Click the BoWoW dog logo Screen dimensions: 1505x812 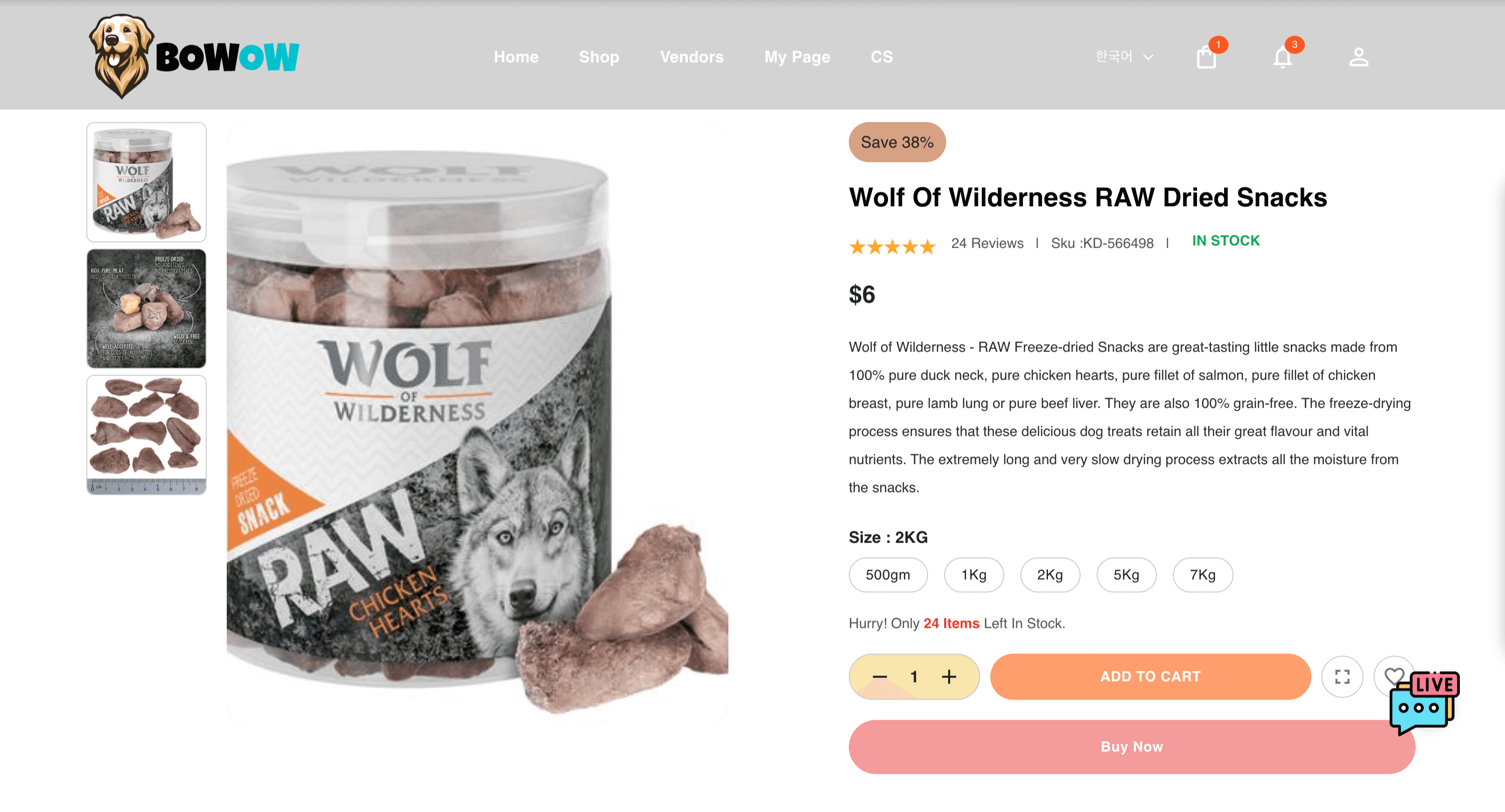click(x=194, y=56)
